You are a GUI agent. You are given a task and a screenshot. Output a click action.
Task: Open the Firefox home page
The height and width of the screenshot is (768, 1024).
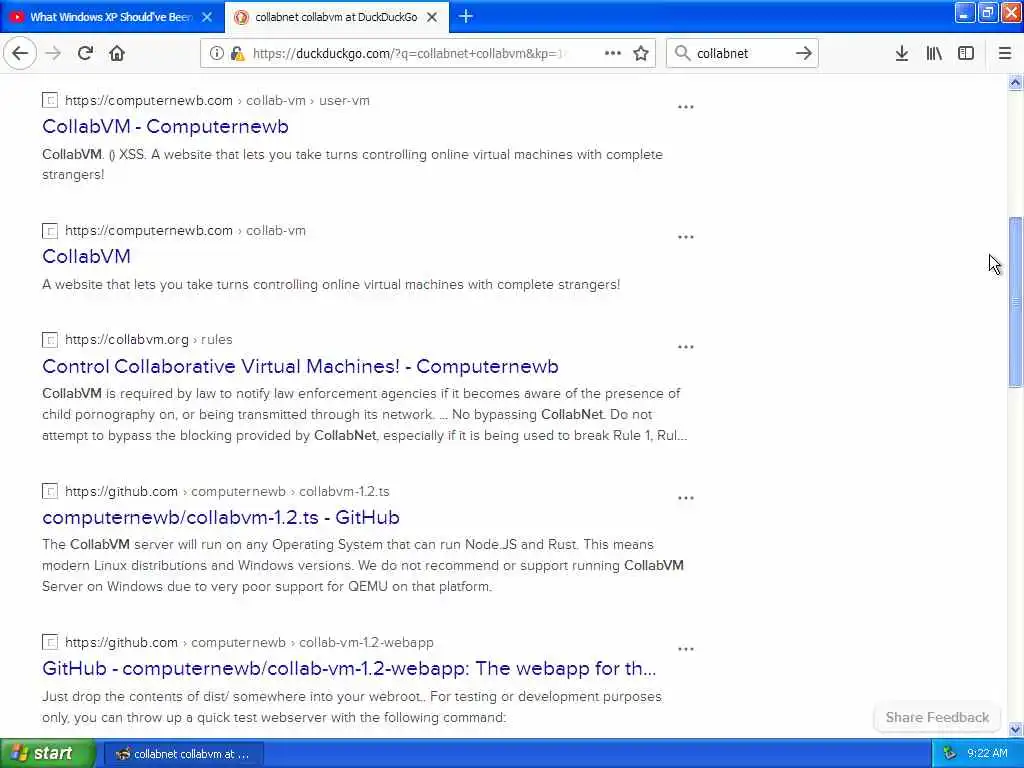(x=117, y=53)
